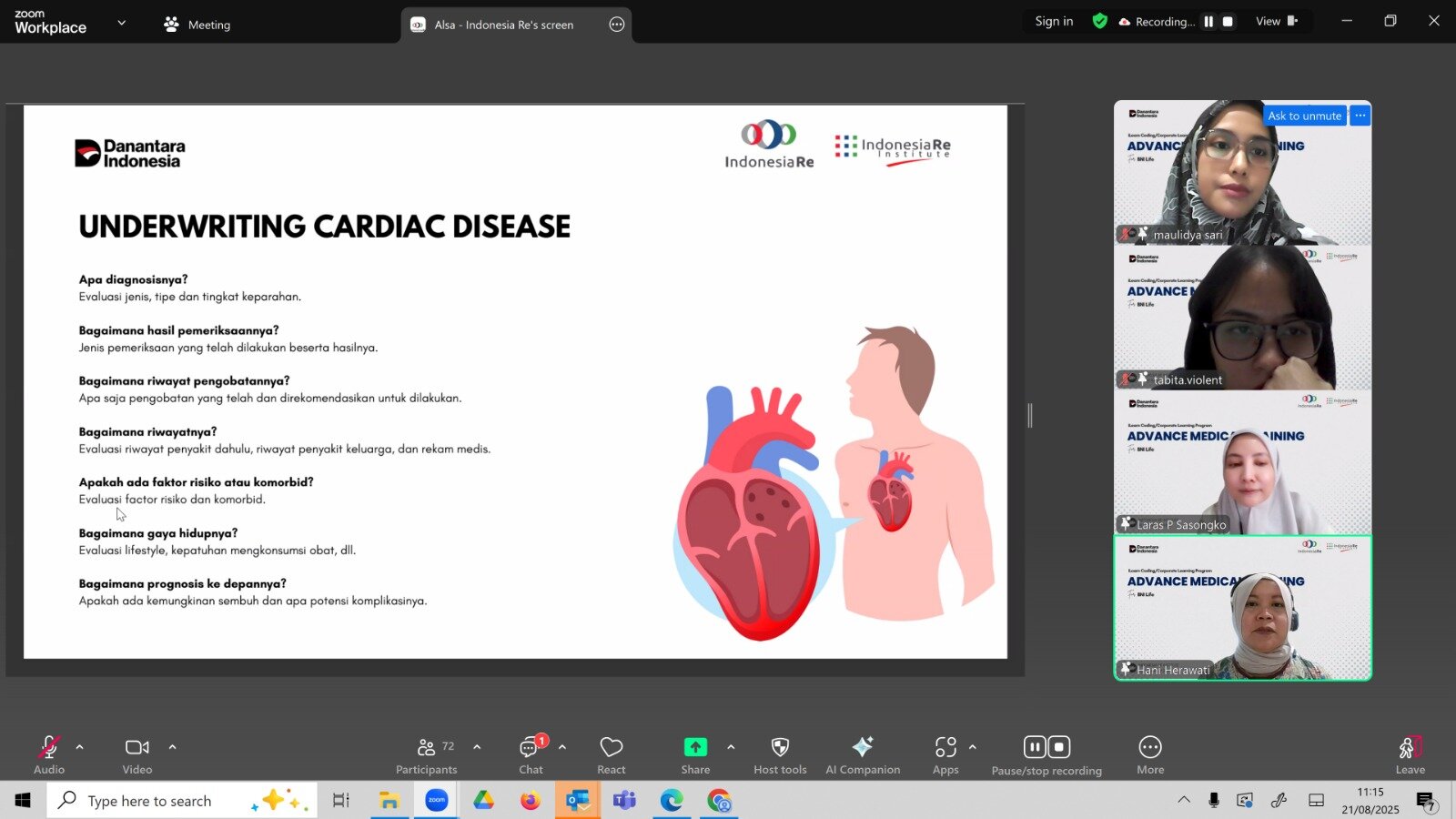This screenshot has height=819, width=1456.
Task: Open the Chat panel
Action: 530,747
